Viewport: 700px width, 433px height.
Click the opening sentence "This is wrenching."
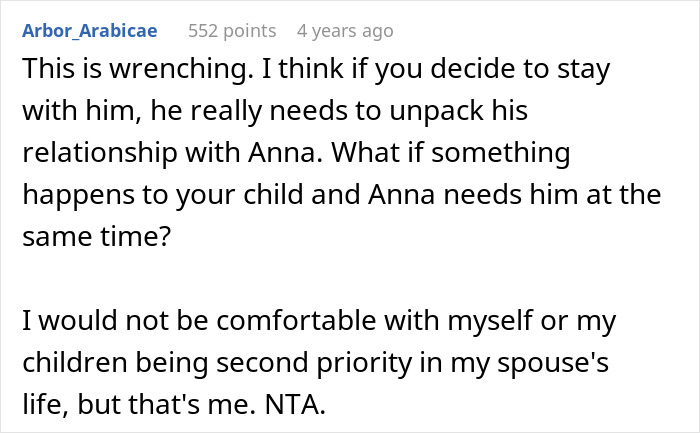(115, 73)
